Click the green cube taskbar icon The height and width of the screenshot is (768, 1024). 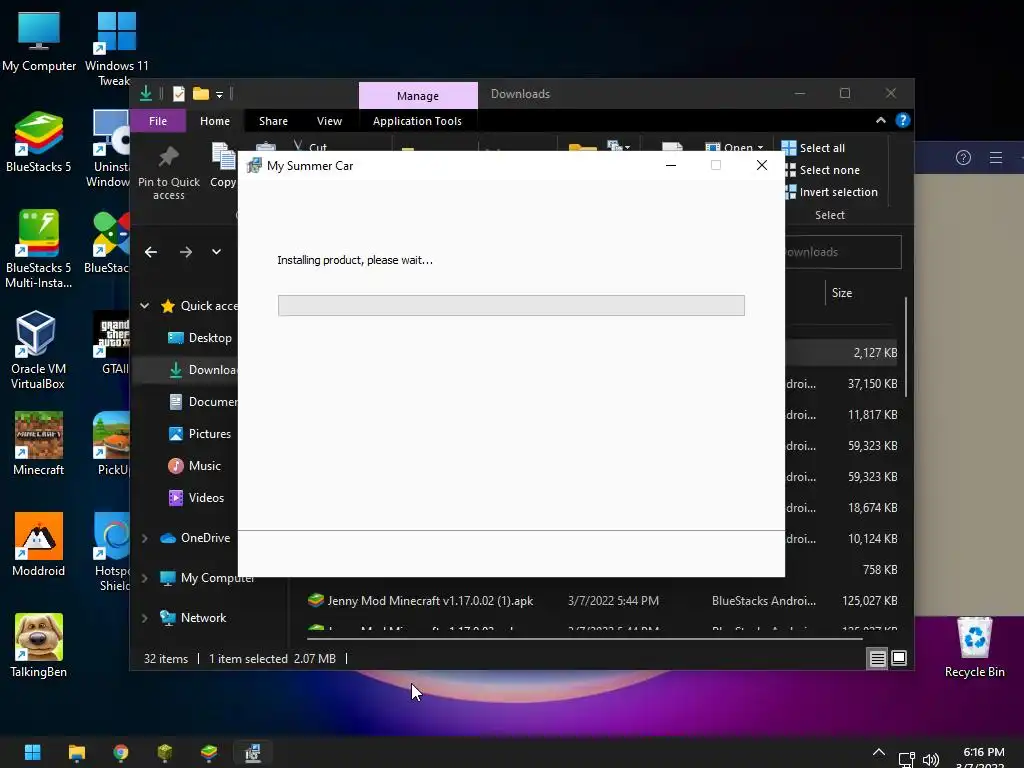coord(165,752)
